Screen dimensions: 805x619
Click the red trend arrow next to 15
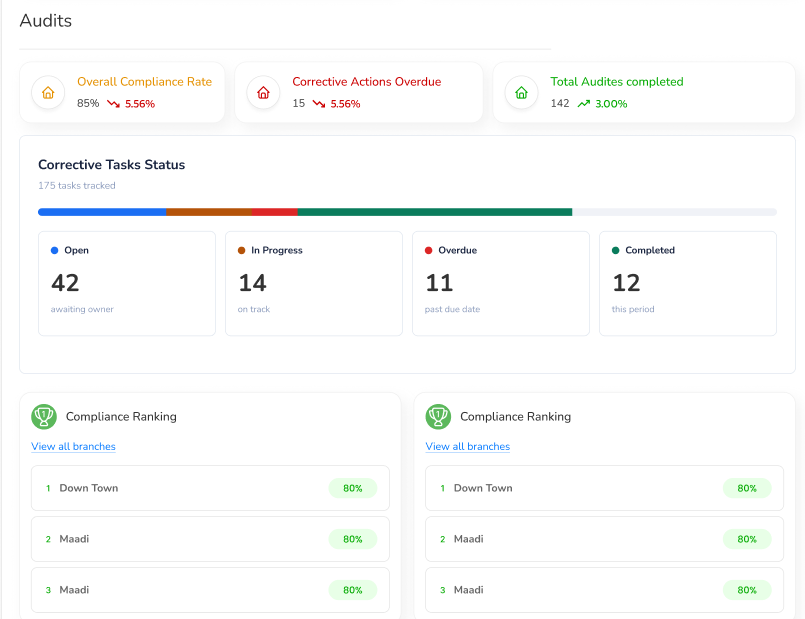319,104
